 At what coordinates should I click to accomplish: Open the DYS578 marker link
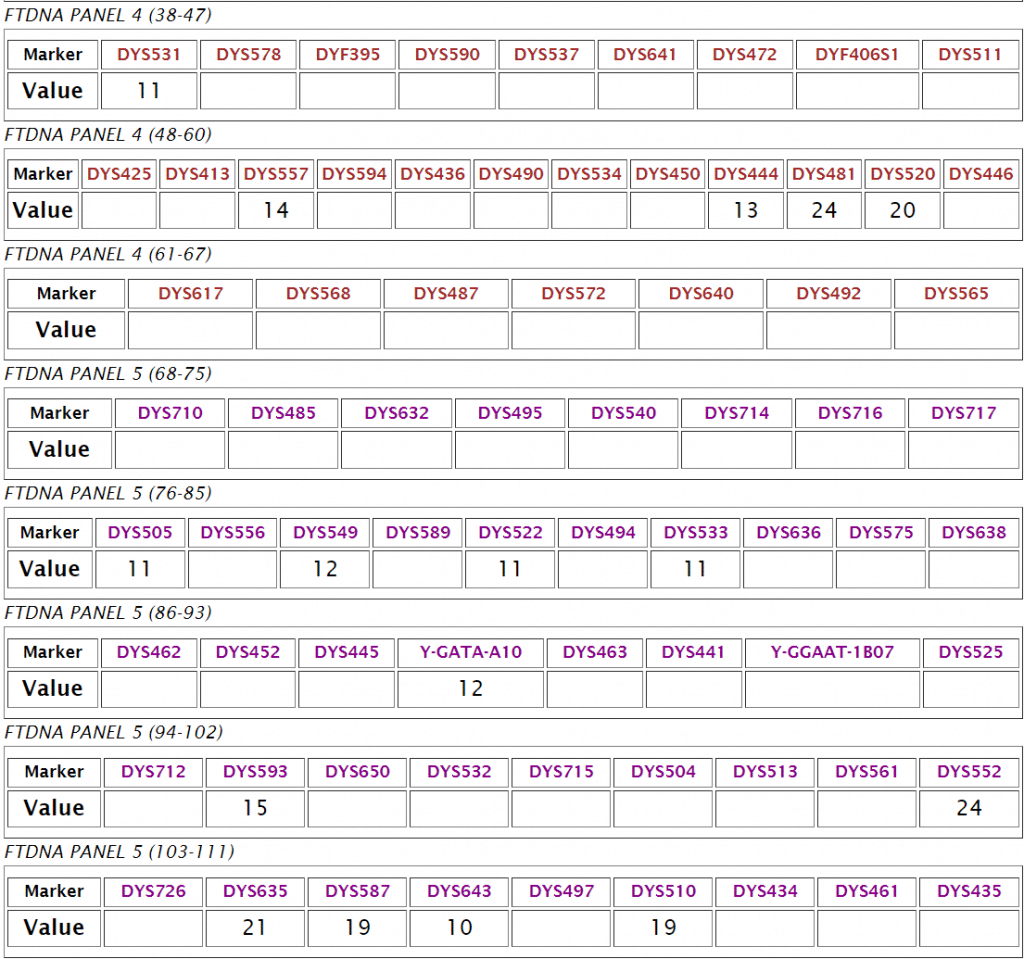pyautogui.click(x=248, y=54)
